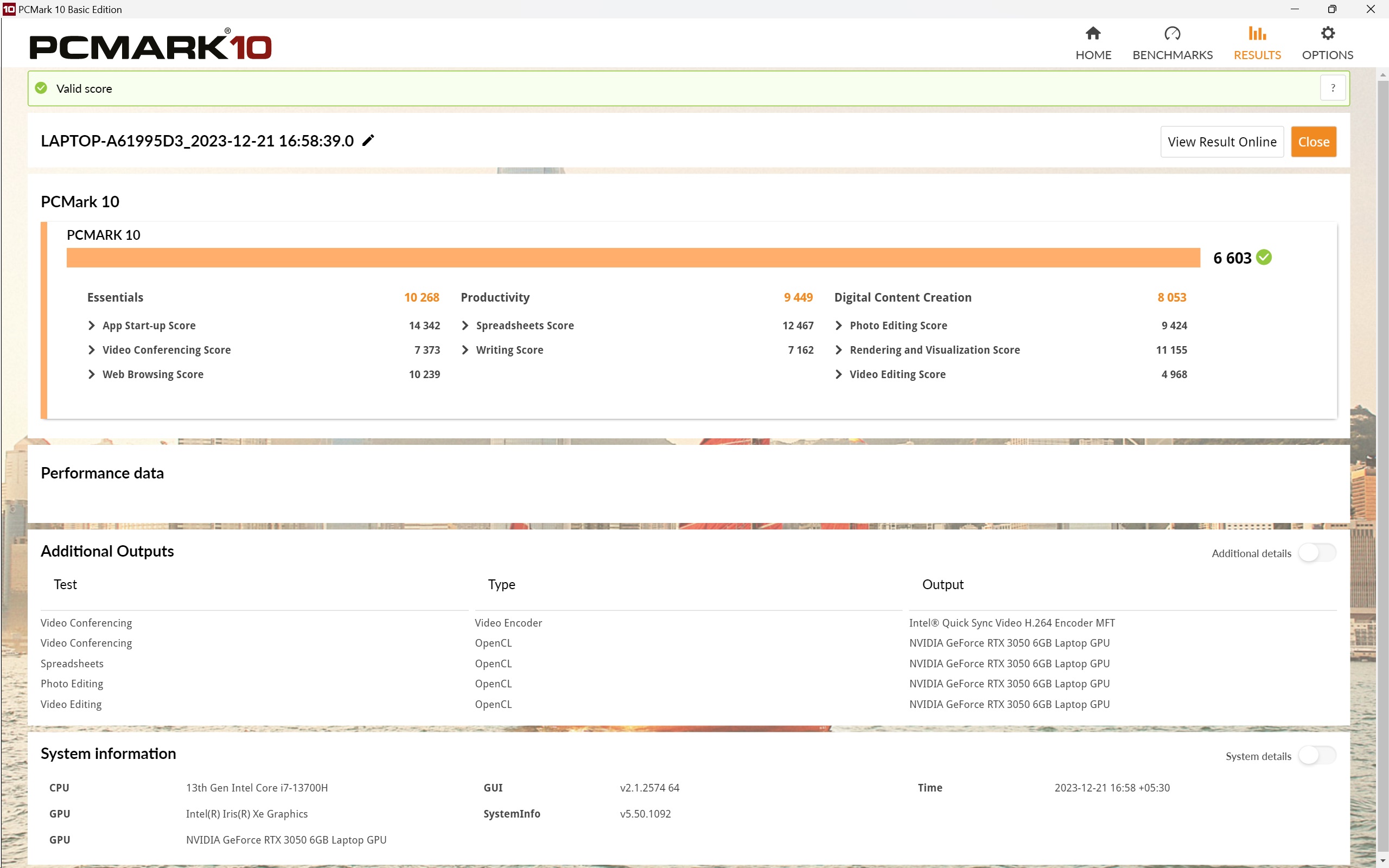The width and height of the screenshot is (1389, 868).
Task: Click the View Result Online button
Action: click(x=1222, y=141)
